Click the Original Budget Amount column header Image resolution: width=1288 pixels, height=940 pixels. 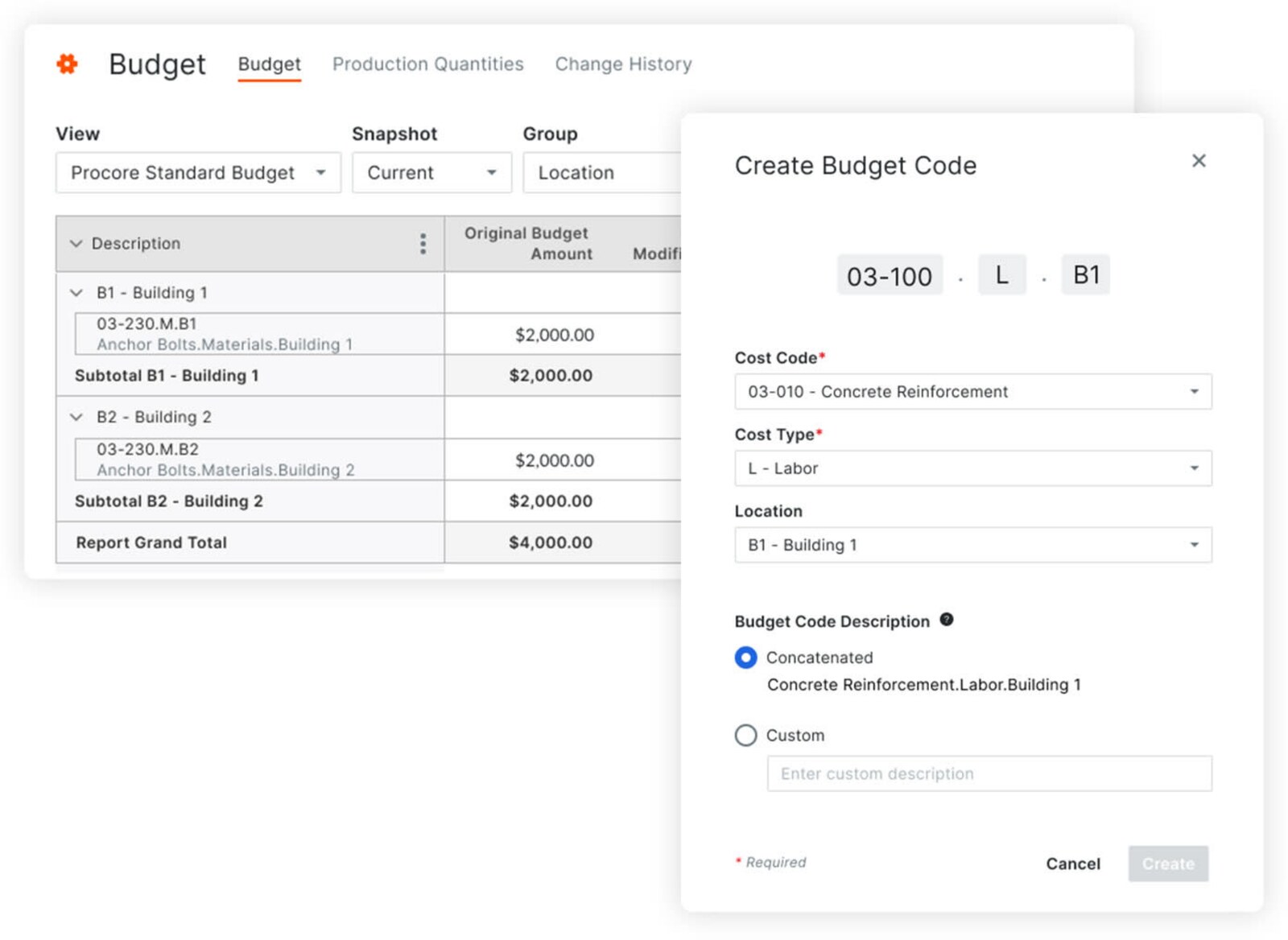coord(526,243)
